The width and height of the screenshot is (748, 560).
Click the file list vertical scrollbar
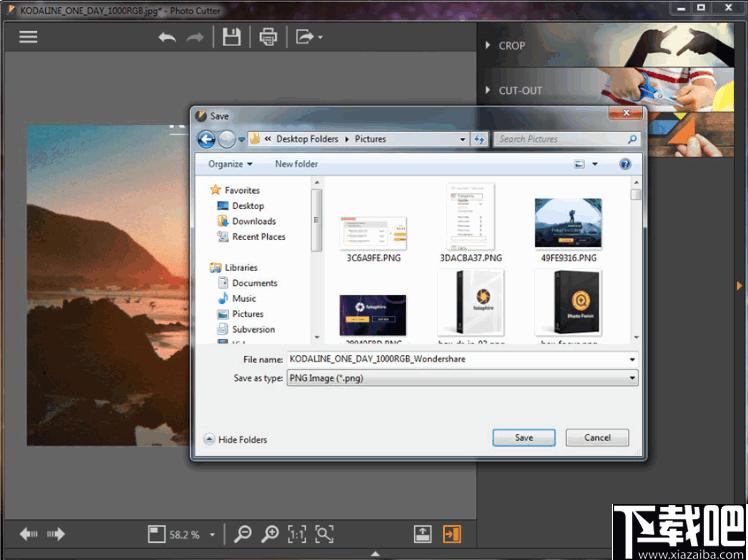(635, 260)
